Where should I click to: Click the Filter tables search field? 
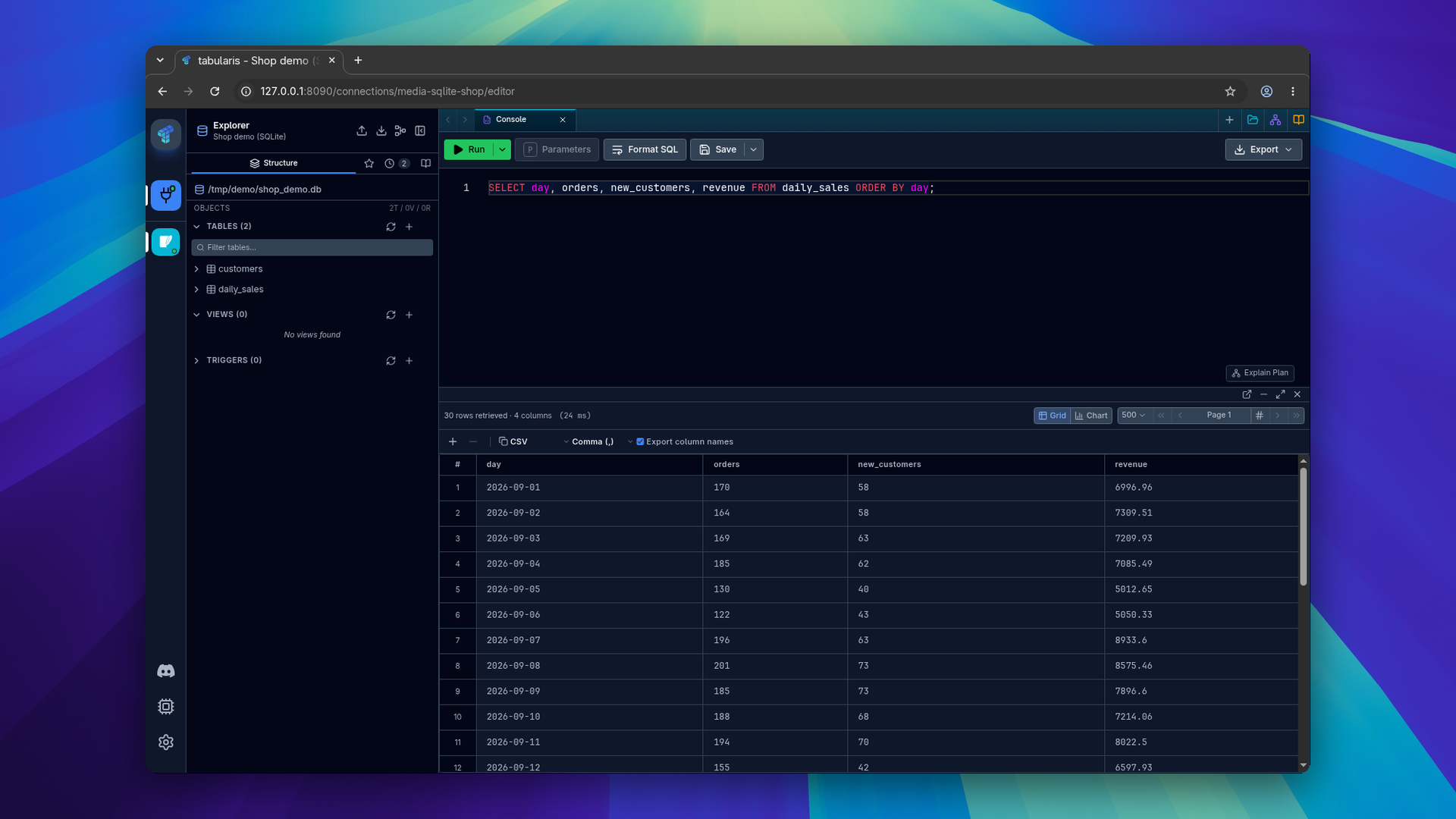click(x=312, y=247)
